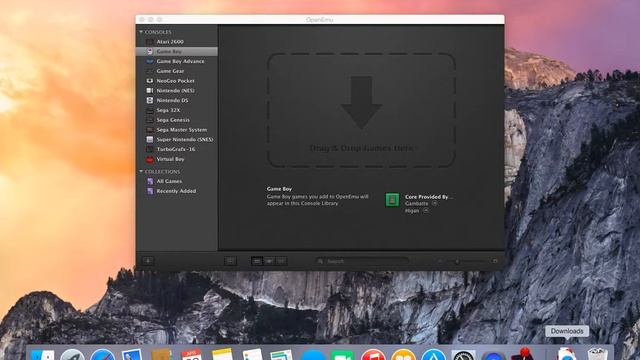The height and width of the screenshot is (360, 640).
Task: Click the green core chip icon
Action: pyautogui.click(x=392, y=200)
